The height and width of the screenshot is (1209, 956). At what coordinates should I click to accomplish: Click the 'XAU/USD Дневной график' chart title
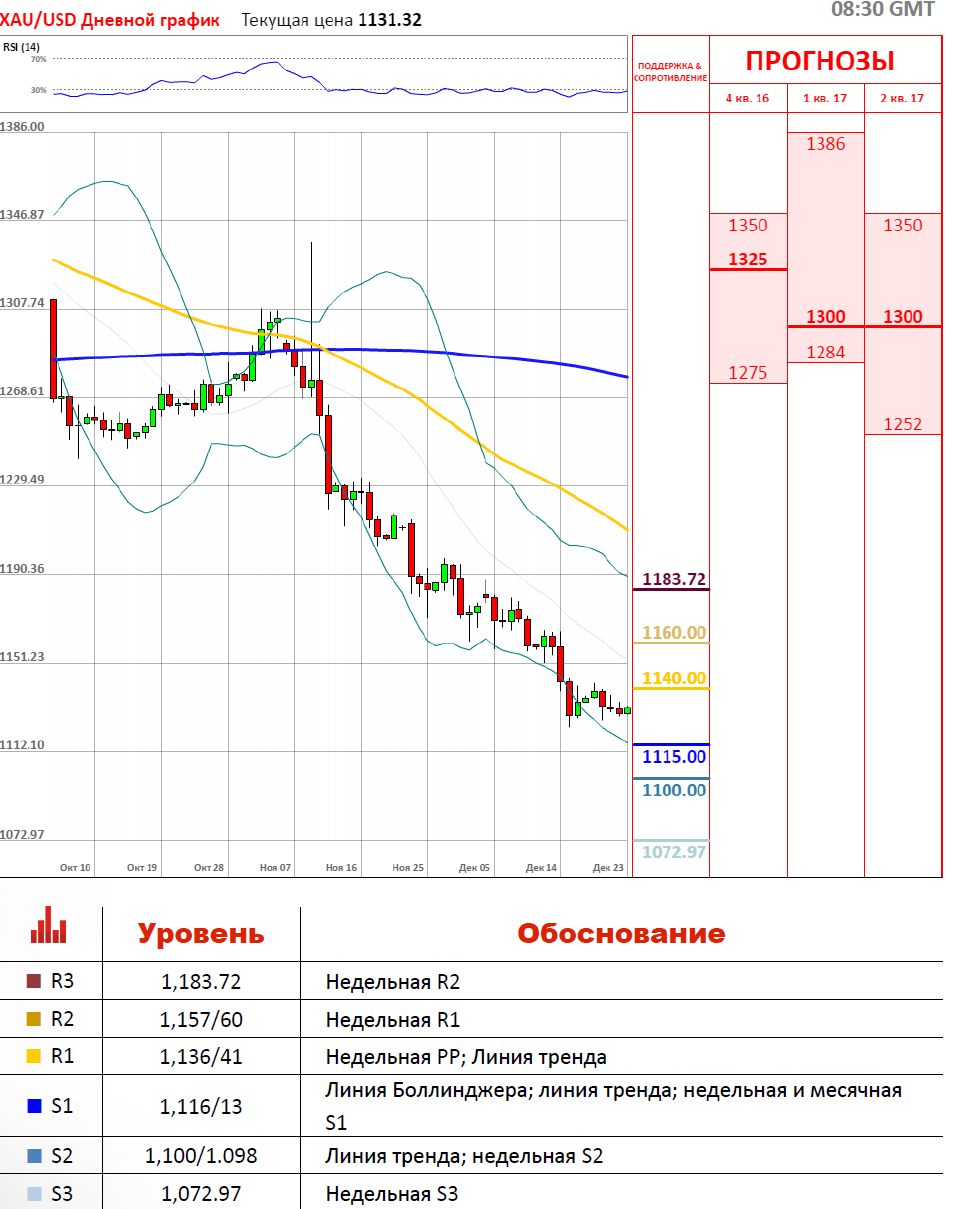[110, 20]
